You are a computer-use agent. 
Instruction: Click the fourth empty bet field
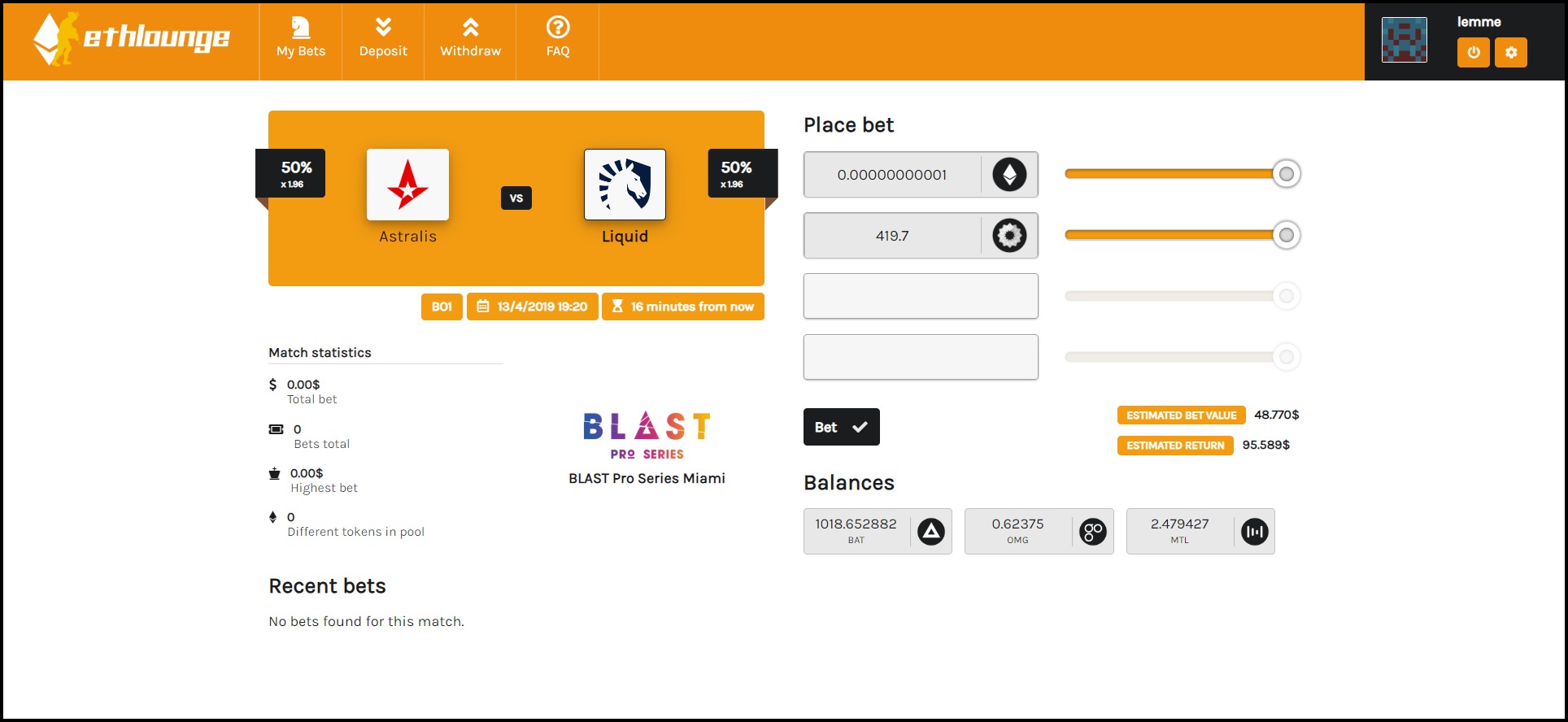click(921, 357)
